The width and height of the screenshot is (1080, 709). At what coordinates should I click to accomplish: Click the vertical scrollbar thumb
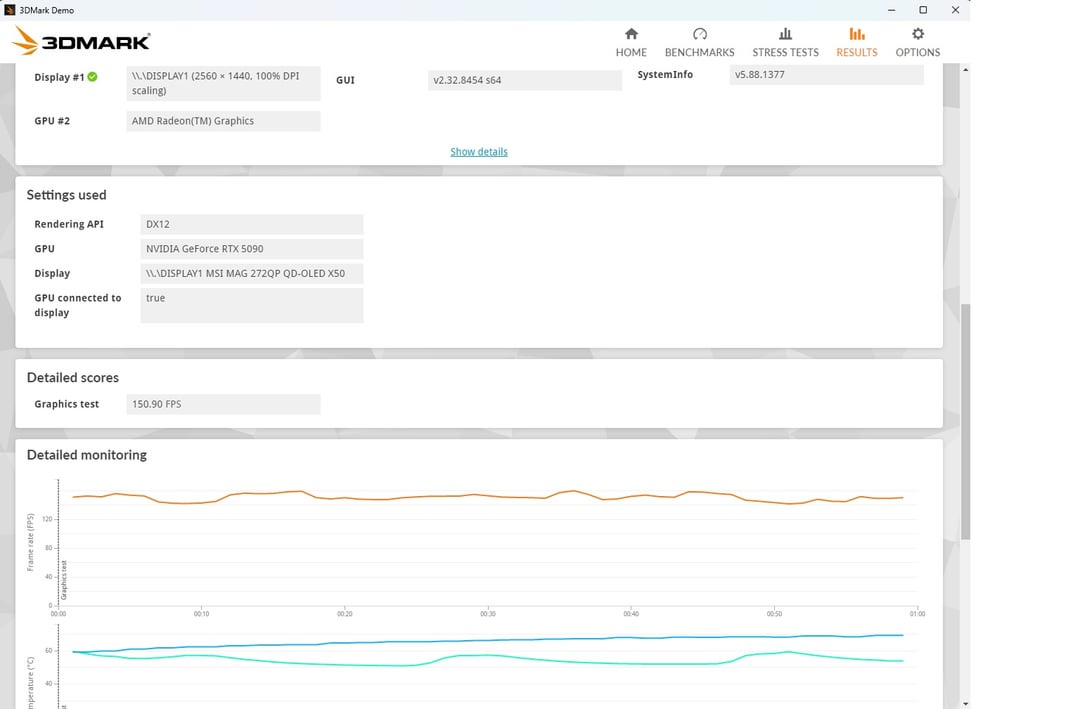[x=965, y=420]
